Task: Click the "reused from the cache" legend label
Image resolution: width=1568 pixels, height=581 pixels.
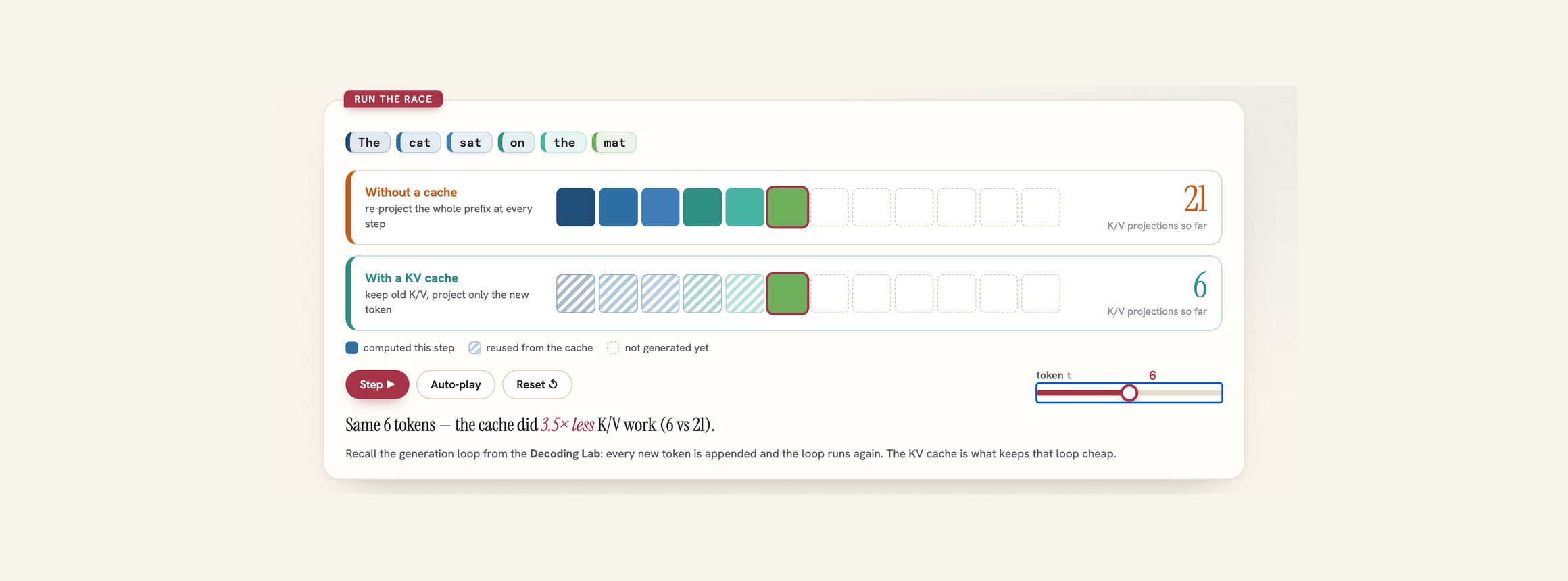Action: coord(539,348)
